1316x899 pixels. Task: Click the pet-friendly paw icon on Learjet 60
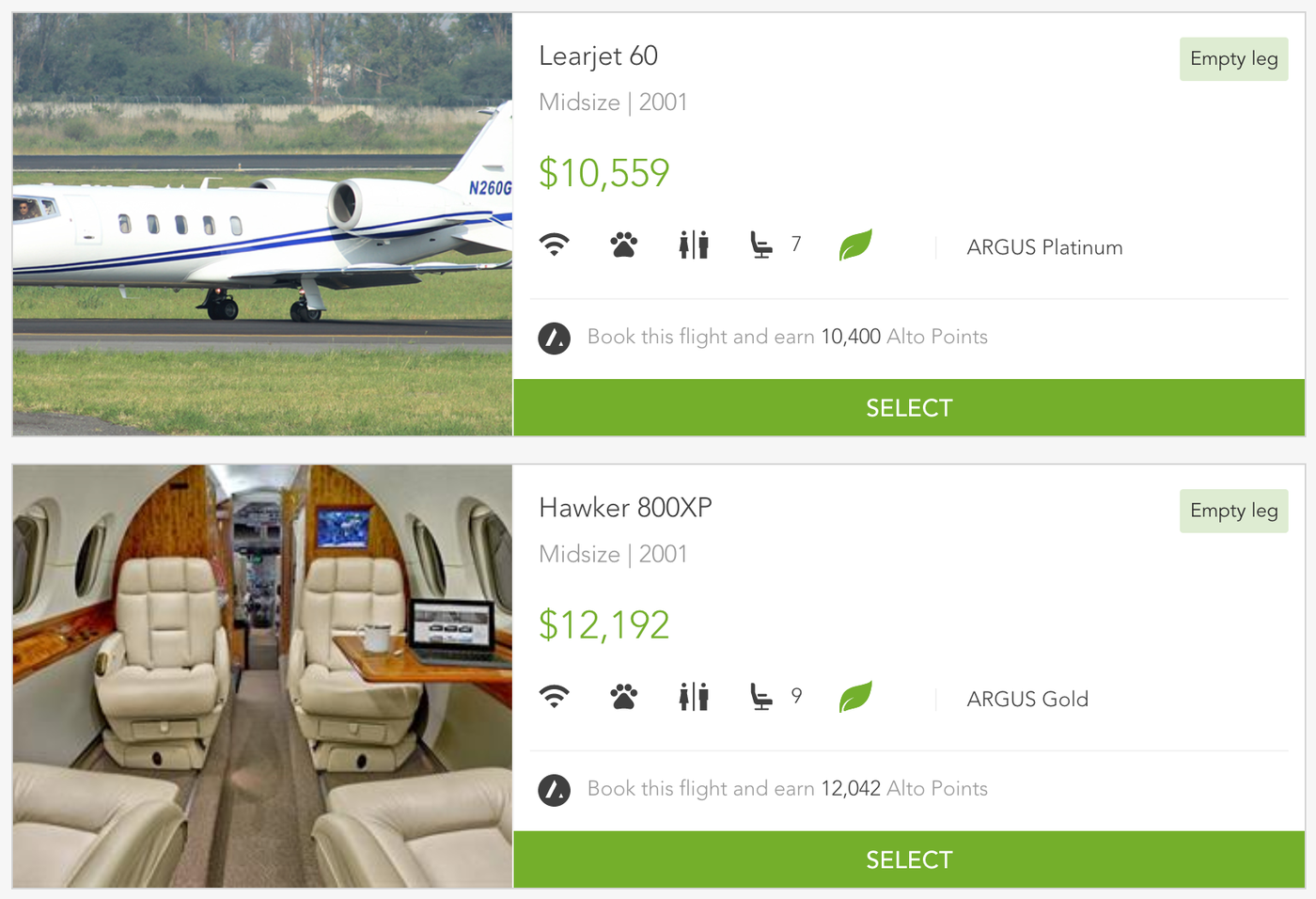[623, 245]
